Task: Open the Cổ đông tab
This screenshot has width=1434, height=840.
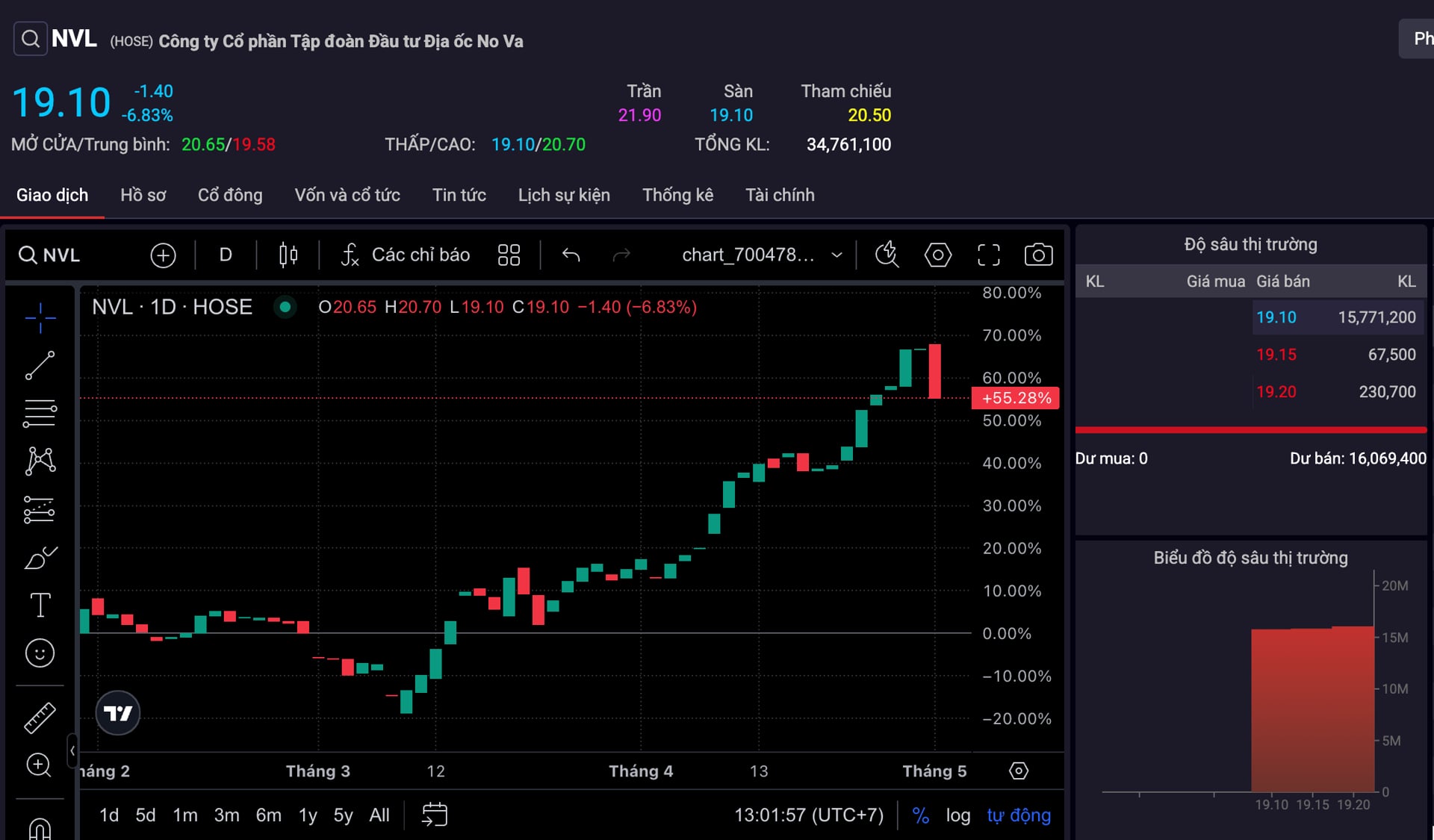Action: point(230,196)
